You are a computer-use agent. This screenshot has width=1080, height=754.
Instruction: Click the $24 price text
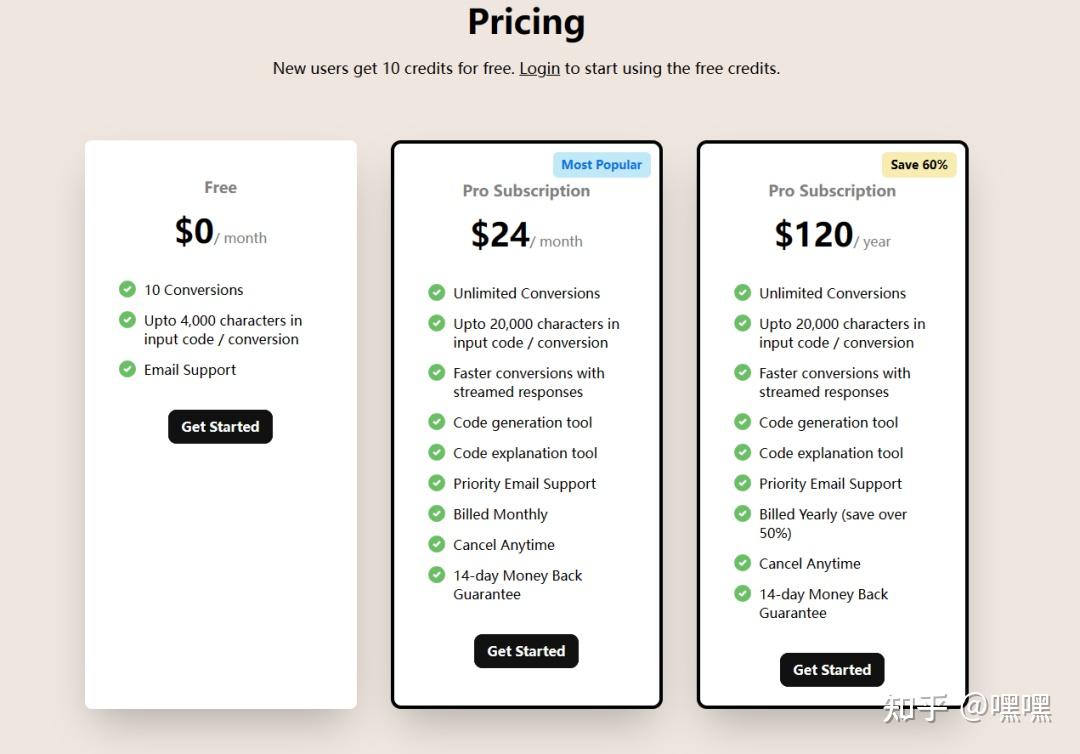click(500, 235)
